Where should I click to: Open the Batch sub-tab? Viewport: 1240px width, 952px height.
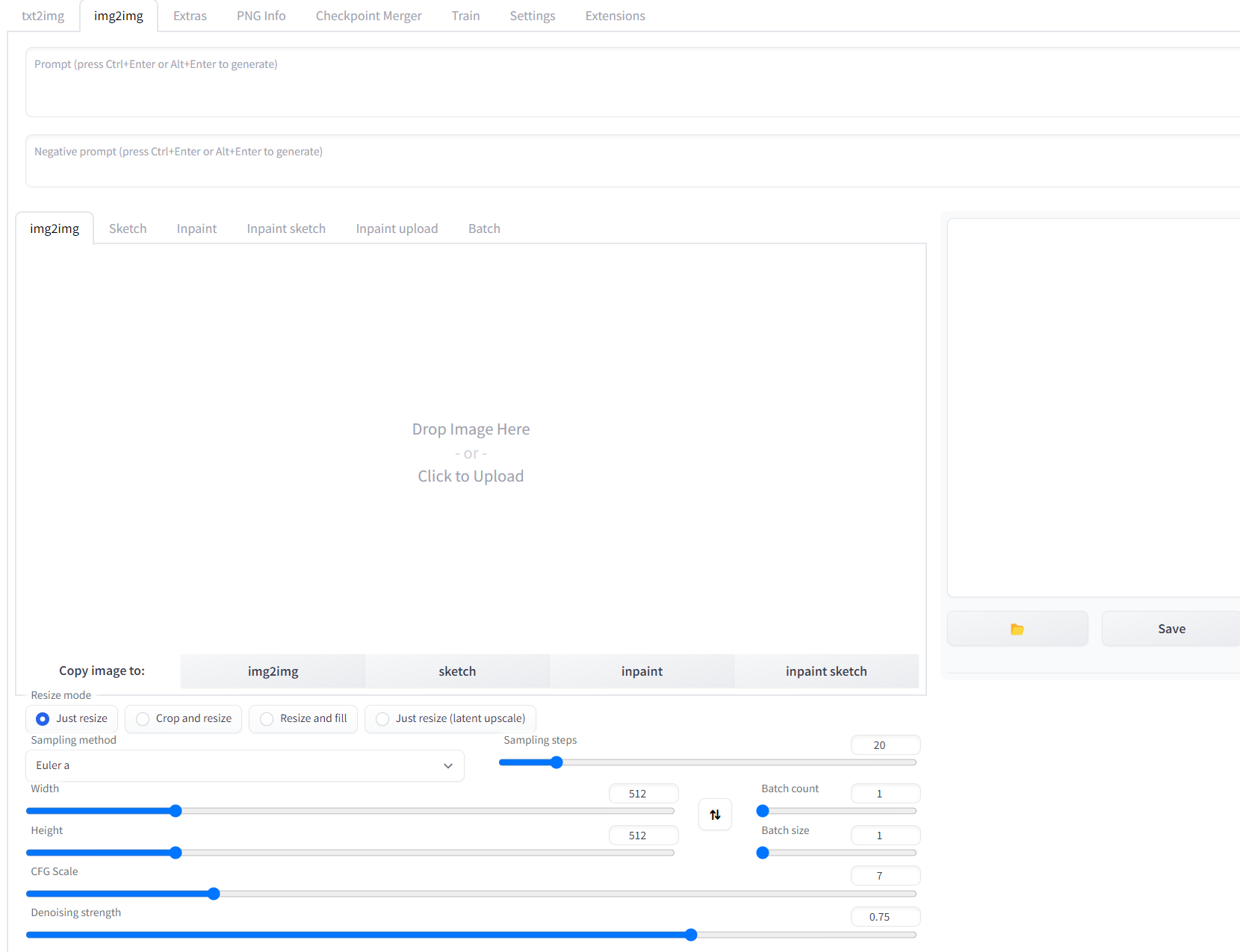[483, 228]
